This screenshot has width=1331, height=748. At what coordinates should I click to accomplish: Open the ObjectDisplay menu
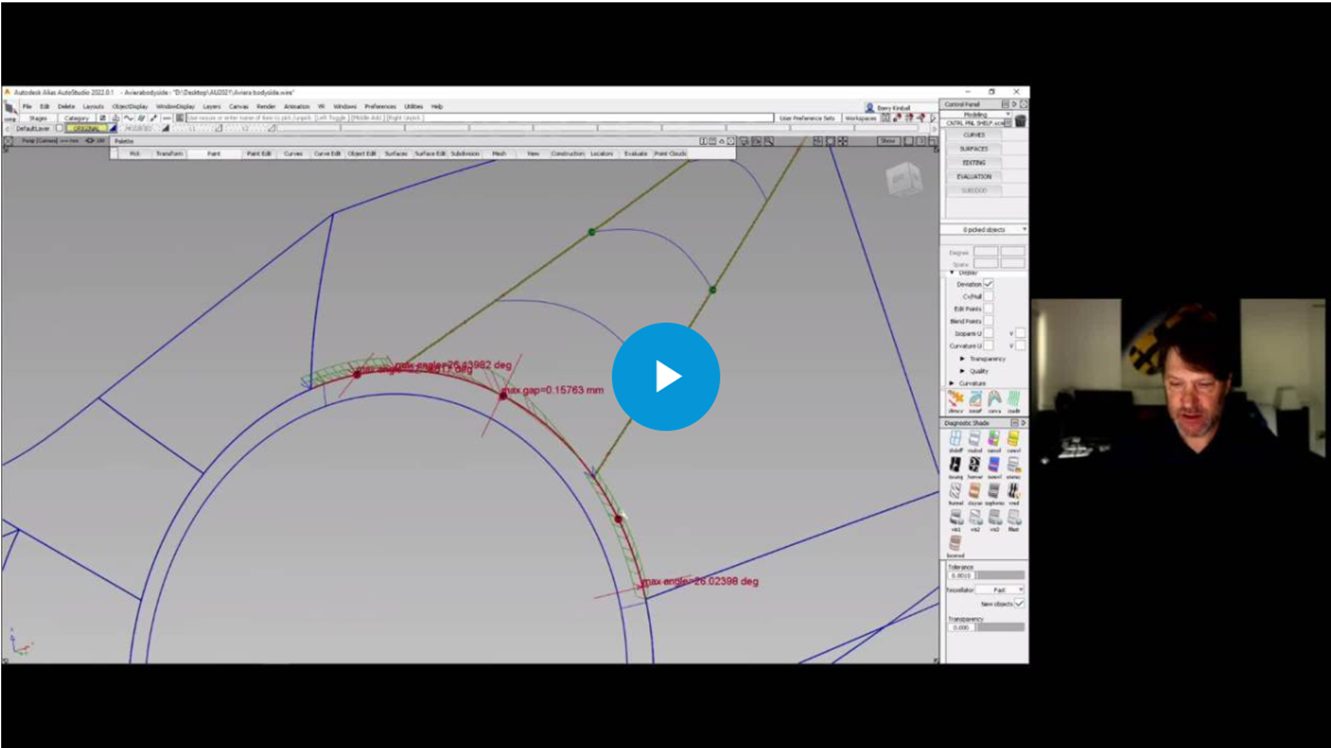[131, 106]
